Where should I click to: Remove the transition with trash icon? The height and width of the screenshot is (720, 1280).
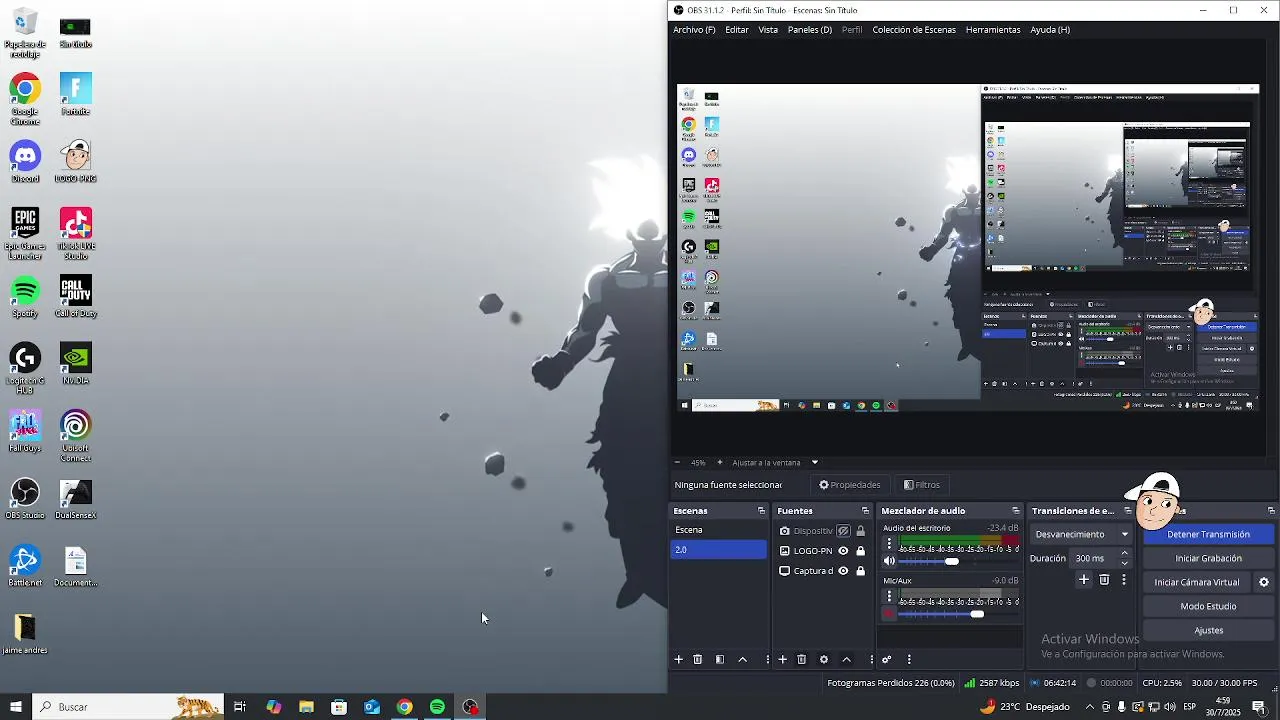click(x=1104, y=580)
